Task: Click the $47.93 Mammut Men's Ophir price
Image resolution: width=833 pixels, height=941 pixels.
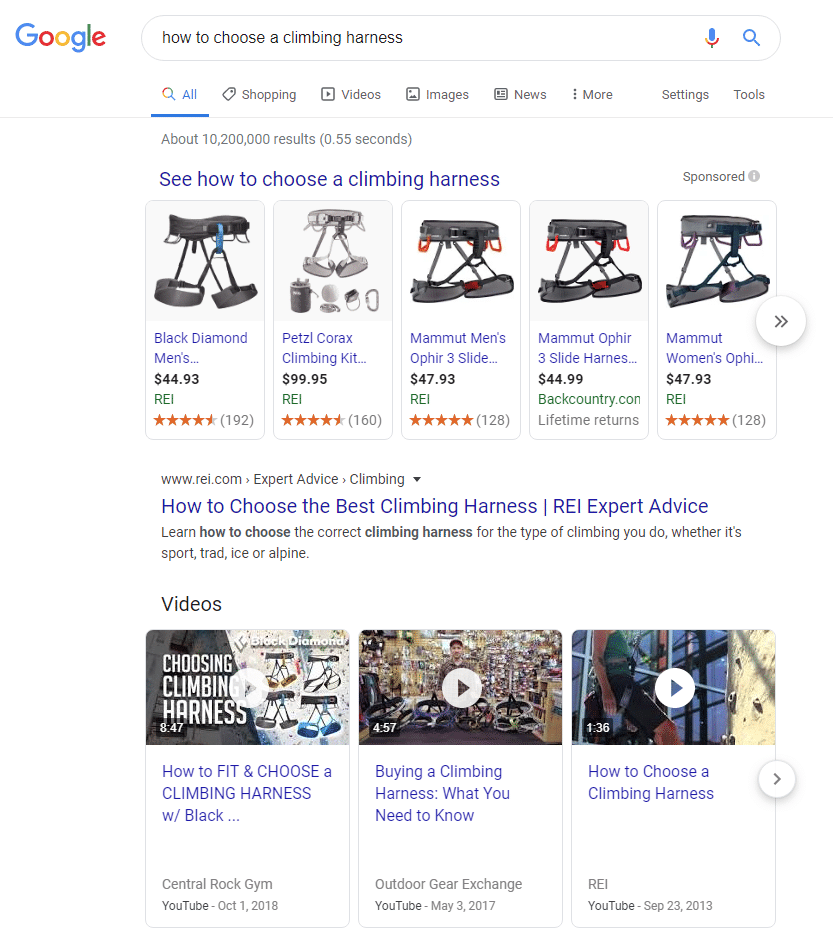Action: coord(433,379)
